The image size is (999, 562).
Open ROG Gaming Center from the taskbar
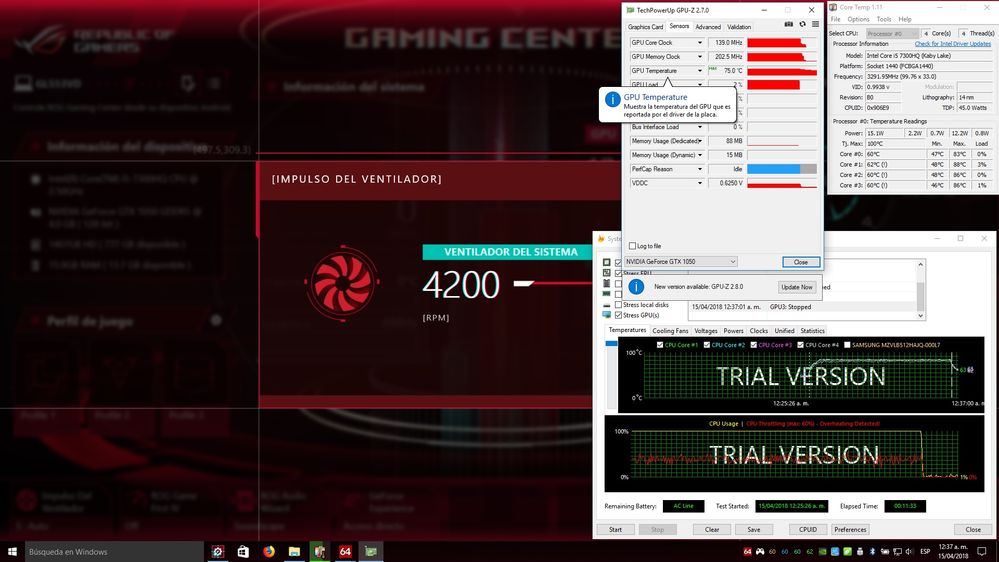click(x=218, y=551)
